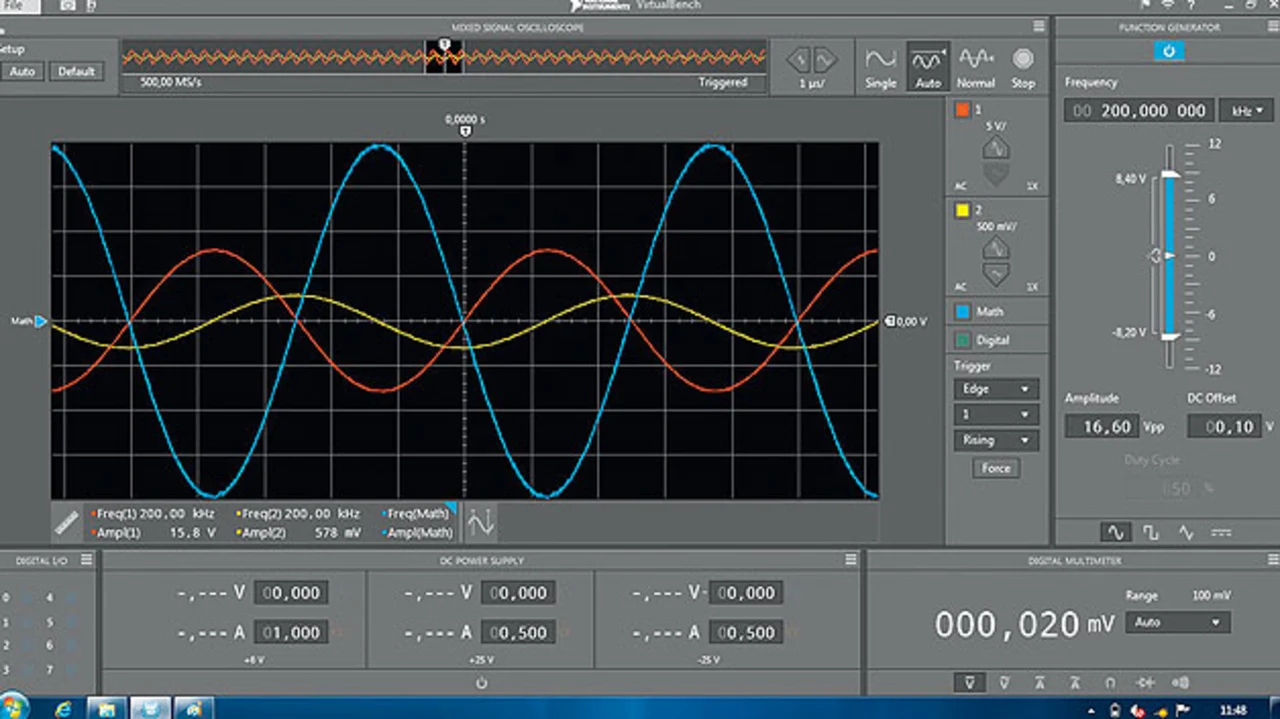Image resolution: width=1280 pixels, height=719 pixels.
Task: Force a trigger event
Action: pos(996,468)
